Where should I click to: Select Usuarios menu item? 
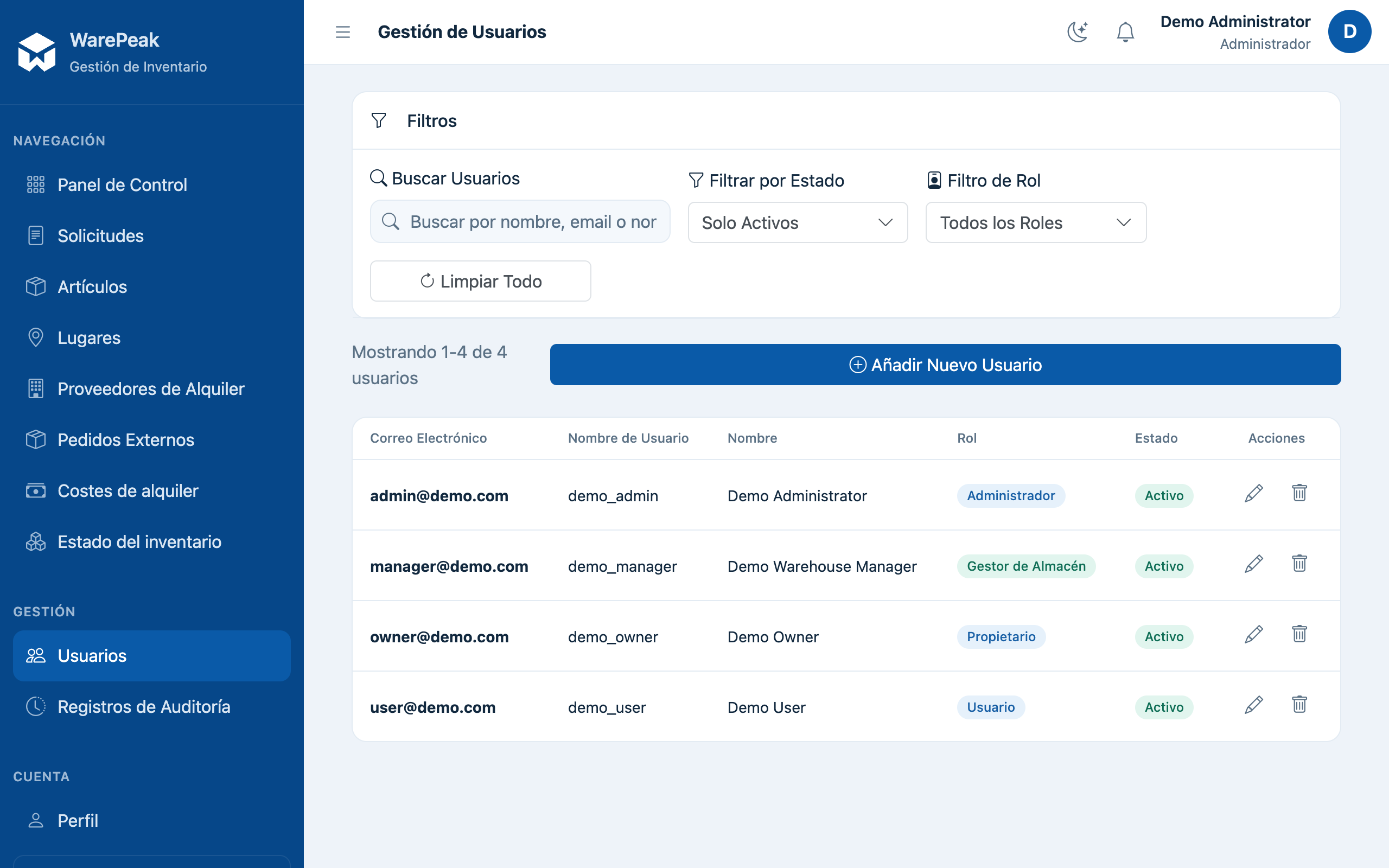click(151, 655)
